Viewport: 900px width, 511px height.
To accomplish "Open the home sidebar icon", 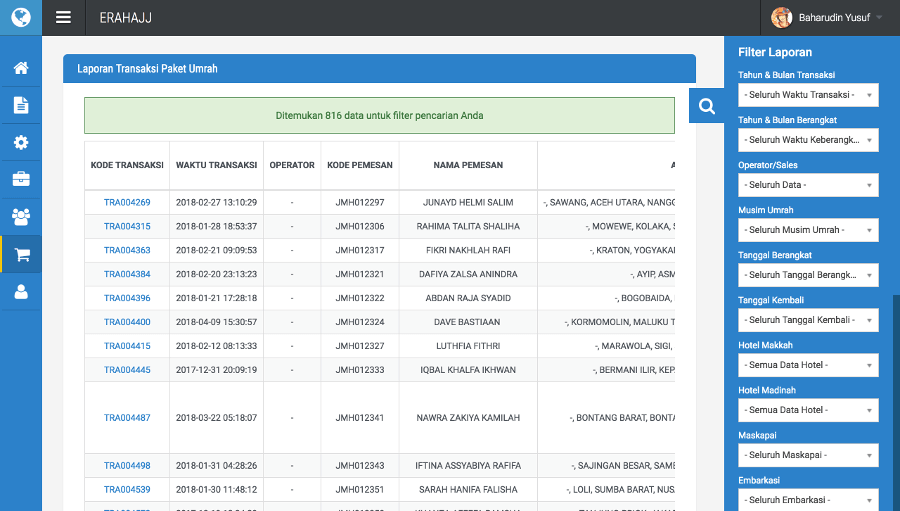I will click(x=21, y=69).
